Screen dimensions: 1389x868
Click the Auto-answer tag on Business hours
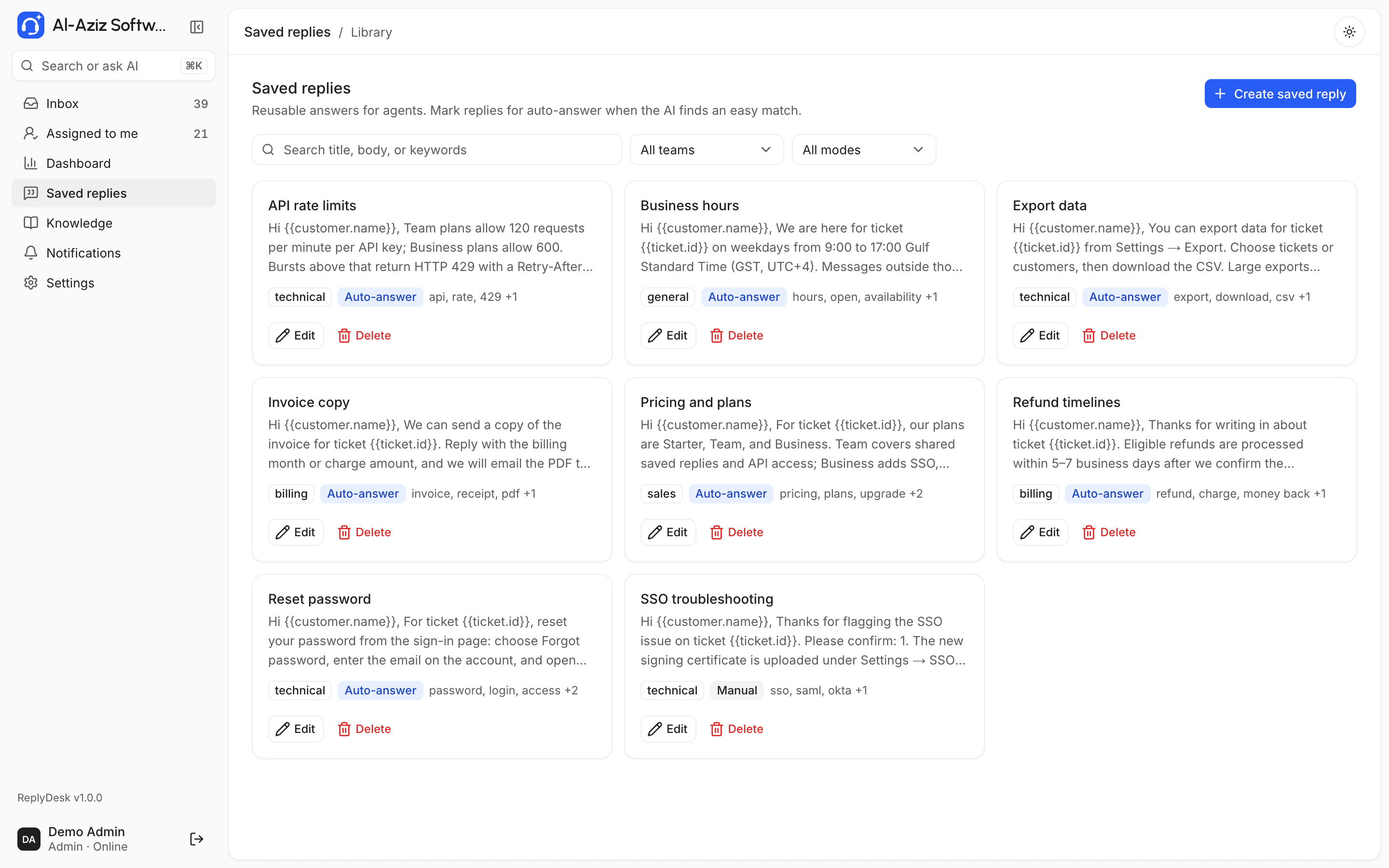click(744, 297)
